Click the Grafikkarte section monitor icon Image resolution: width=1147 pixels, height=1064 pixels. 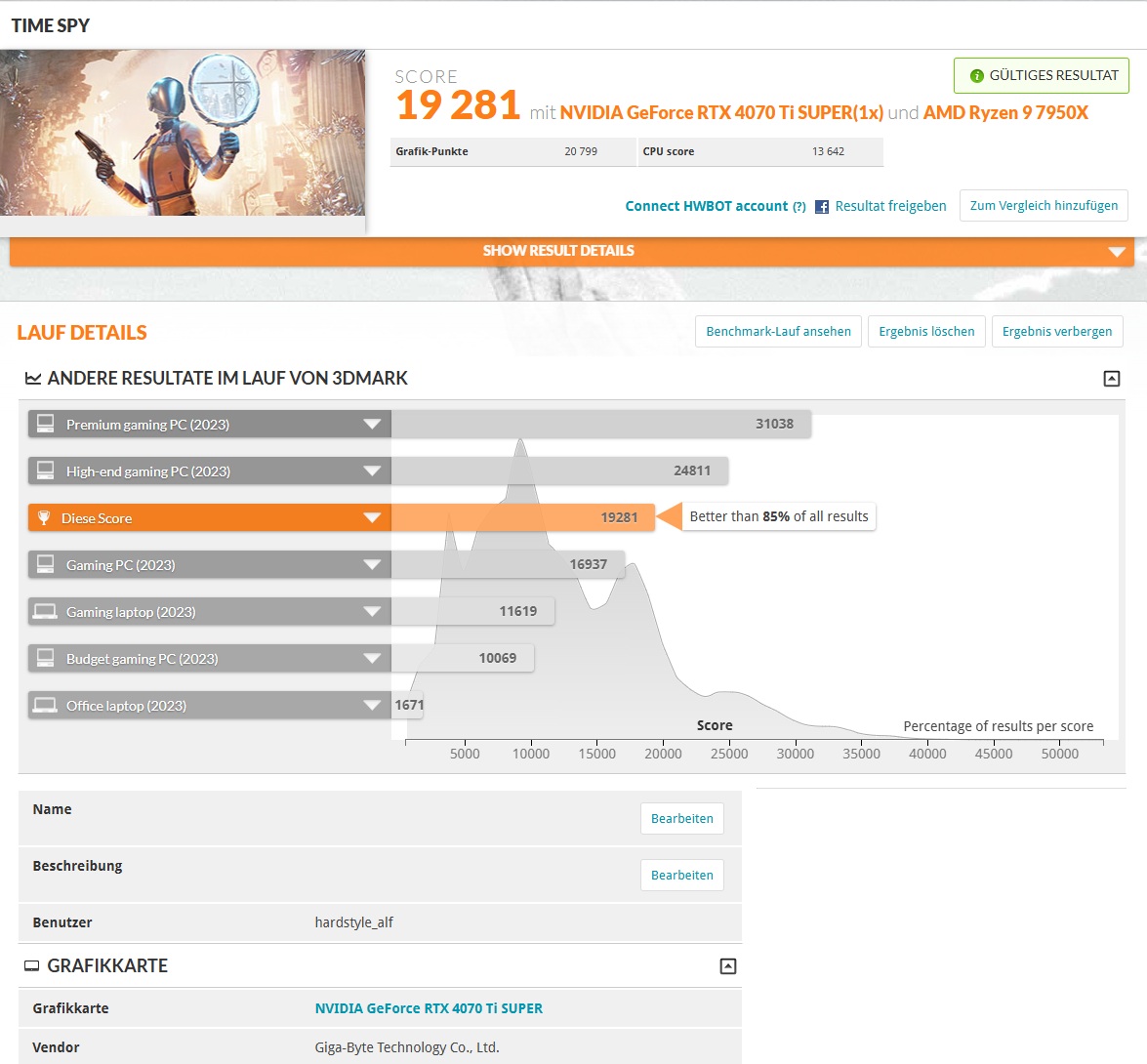[32, 966]
